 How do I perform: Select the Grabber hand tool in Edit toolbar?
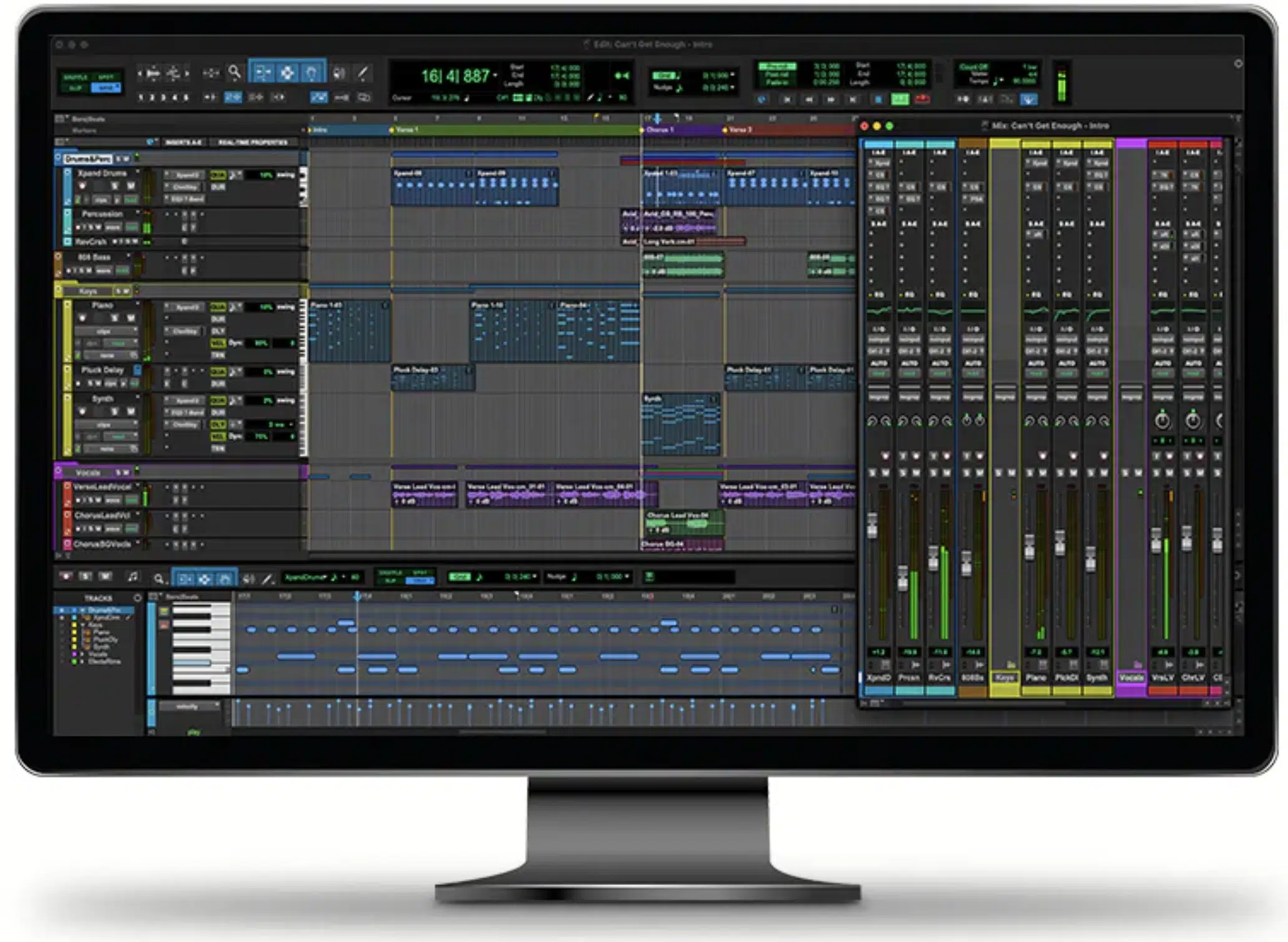tap(311, 73)
